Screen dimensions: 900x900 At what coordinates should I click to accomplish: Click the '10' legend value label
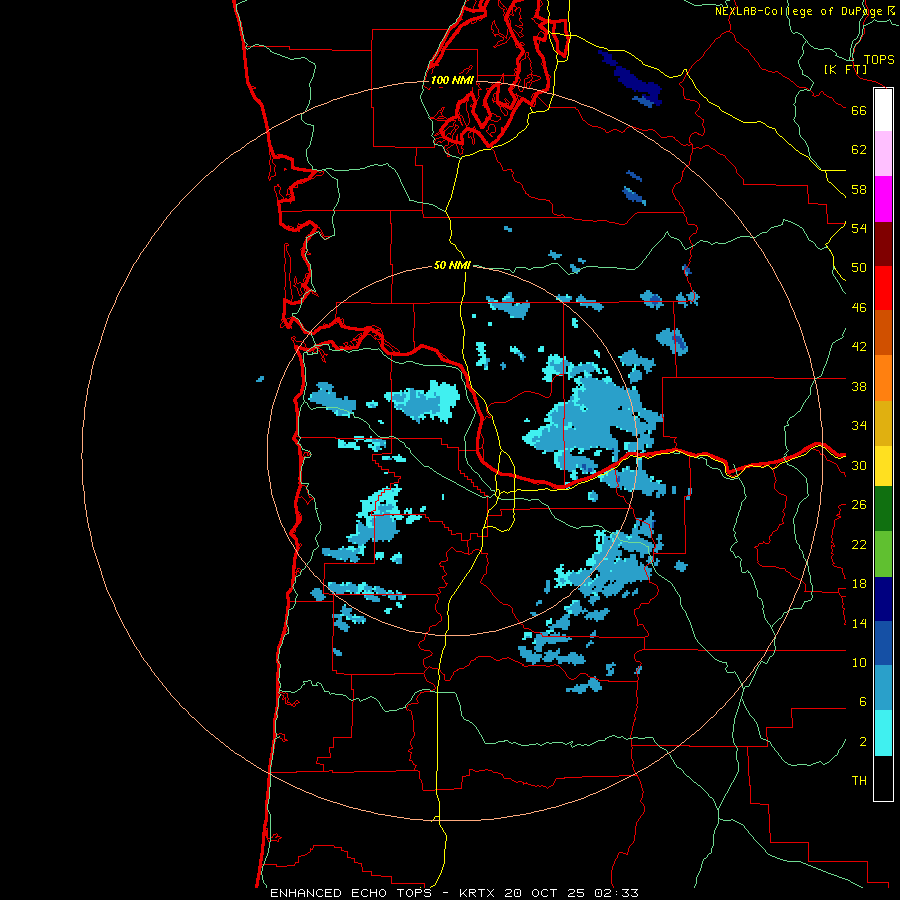click(859, 663)
